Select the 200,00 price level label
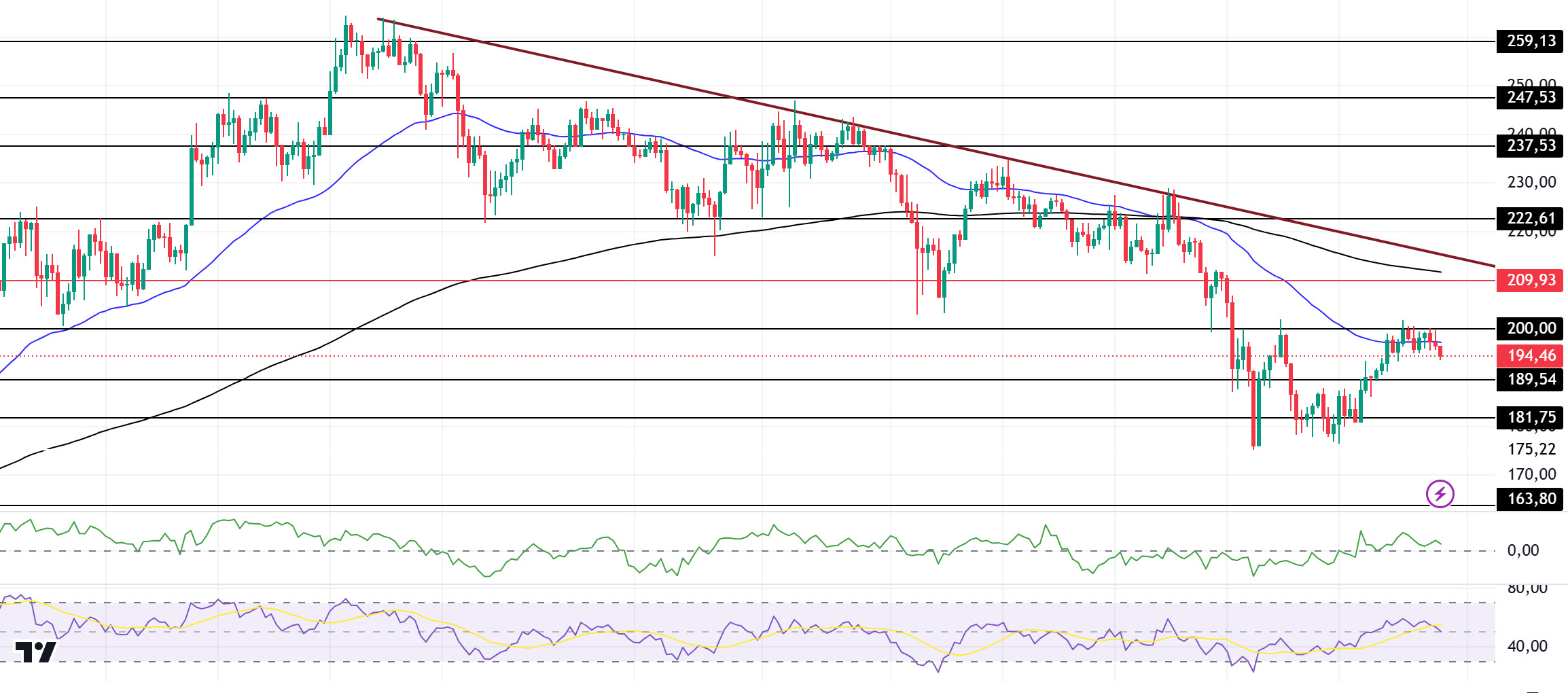The width and height of the screenshot is (1568, 693). click(x=1530, y=329)
